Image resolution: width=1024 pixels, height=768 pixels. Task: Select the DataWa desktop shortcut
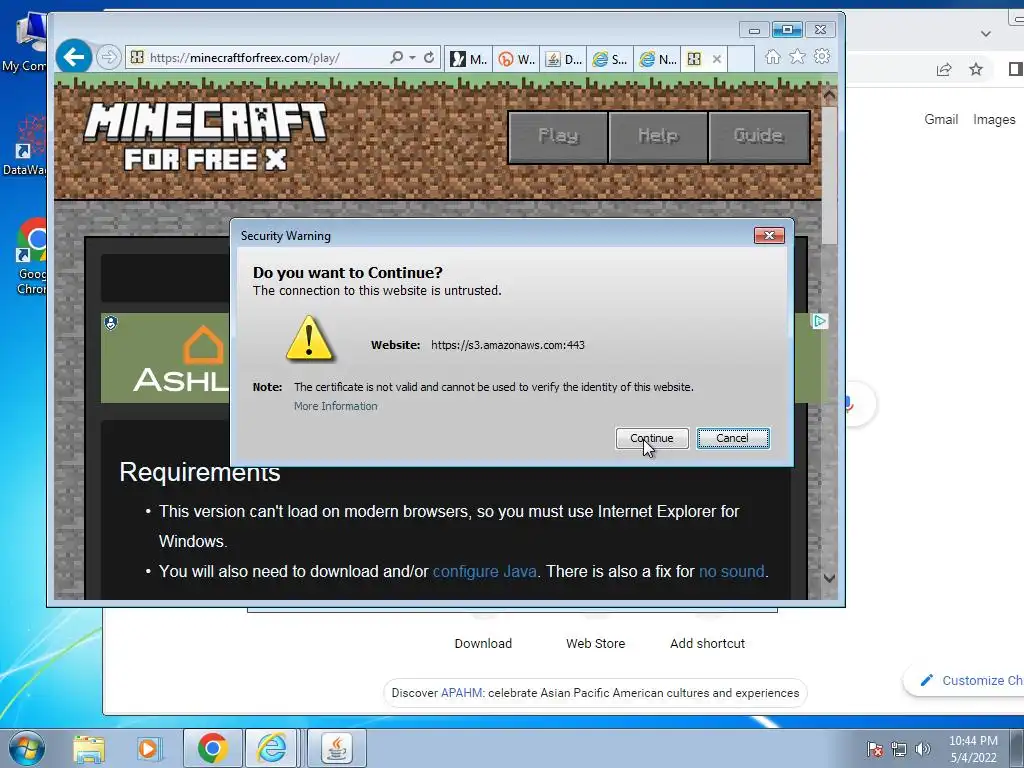click(26, 145)
